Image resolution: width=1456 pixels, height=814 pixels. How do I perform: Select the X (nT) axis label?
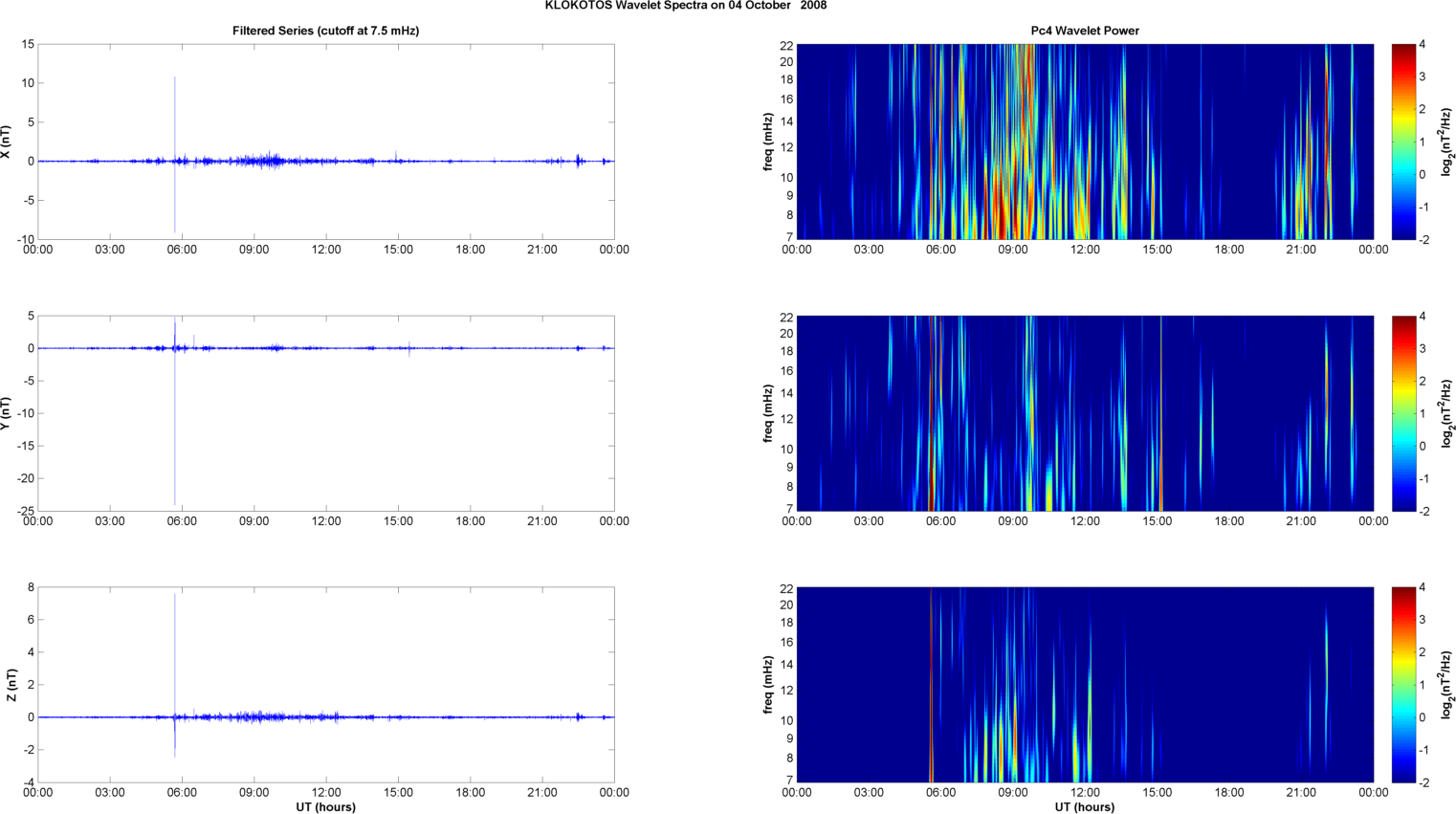[6, 142]
